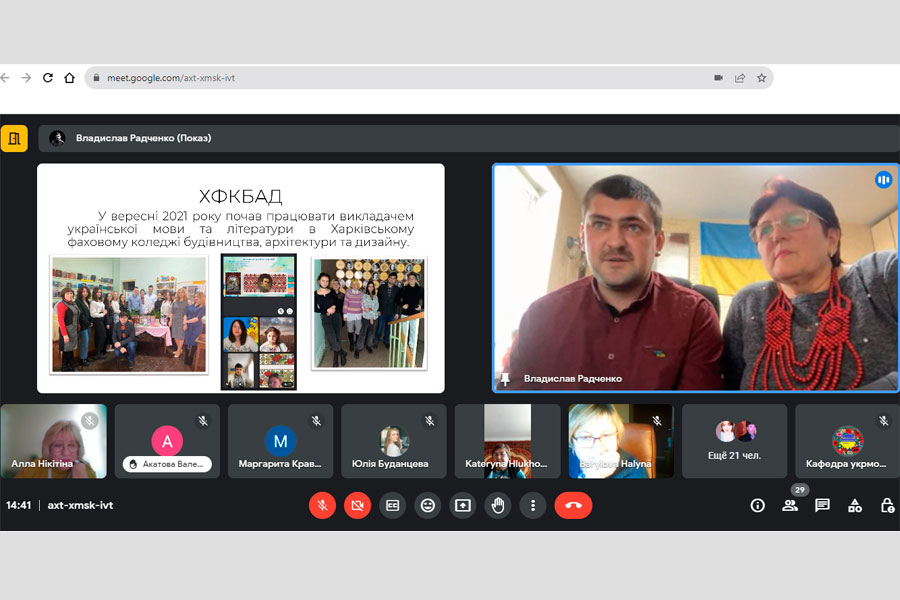This screenshot has width=900, height=600.
Task: Open the Activities panel icon
Action: pyautogui.click(x=854, y=505)
